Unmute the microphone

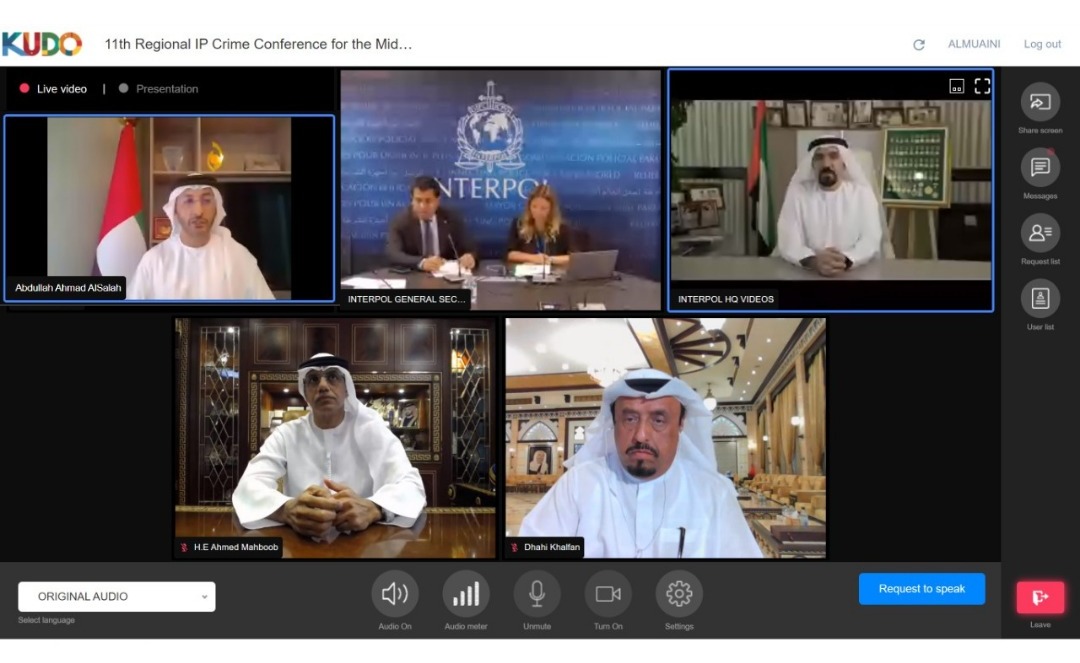click(537, 593)
